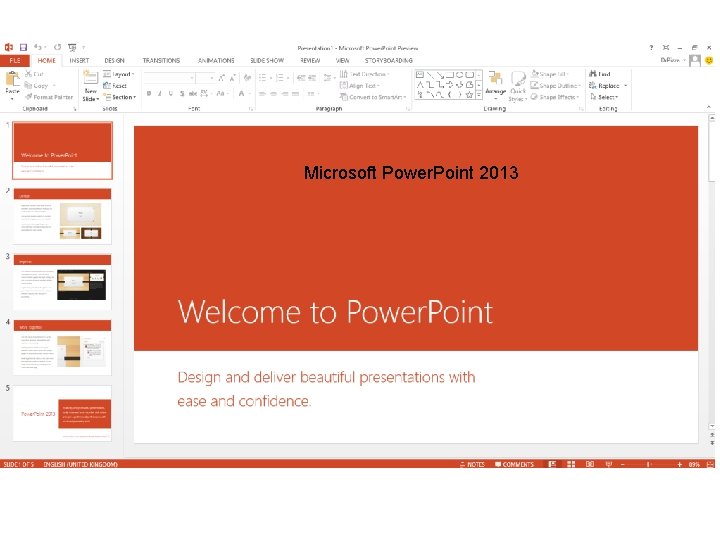Select slide 3 thumbnail

[62, 282]
